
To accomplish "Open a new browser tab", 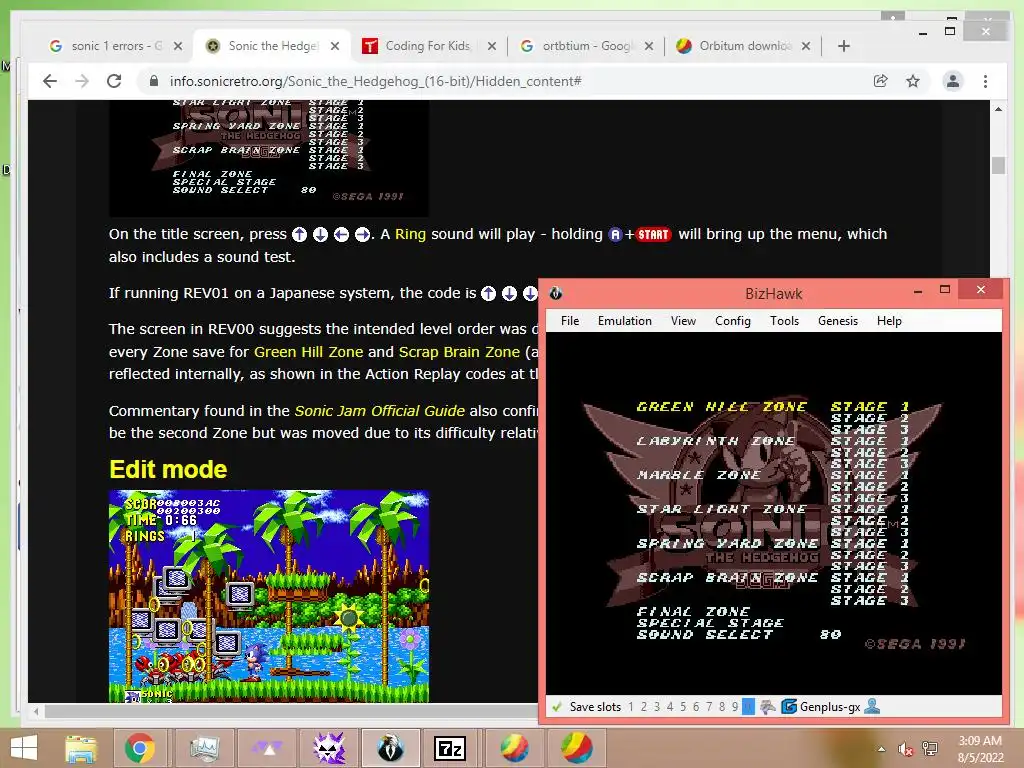I will [x=844, y=46].
